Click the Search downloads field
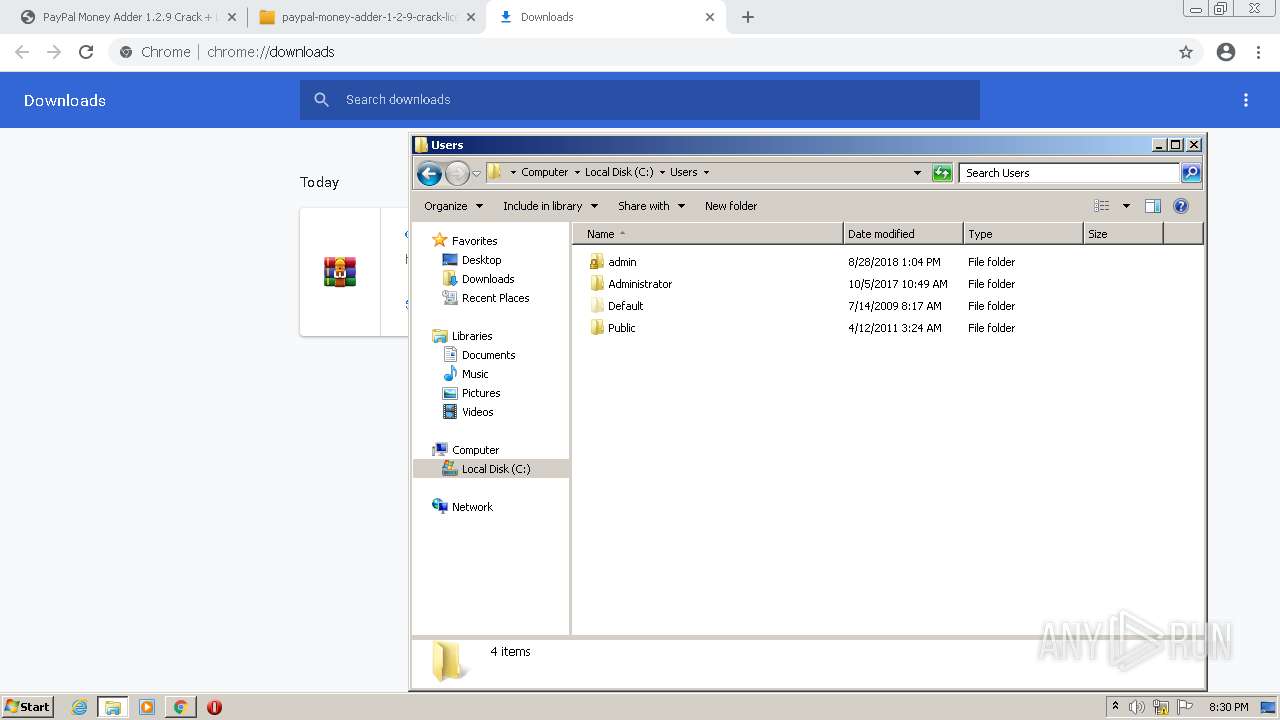The height and width of the screenshot is (720, 1280). pyautogui.click(x=640, y=100)
